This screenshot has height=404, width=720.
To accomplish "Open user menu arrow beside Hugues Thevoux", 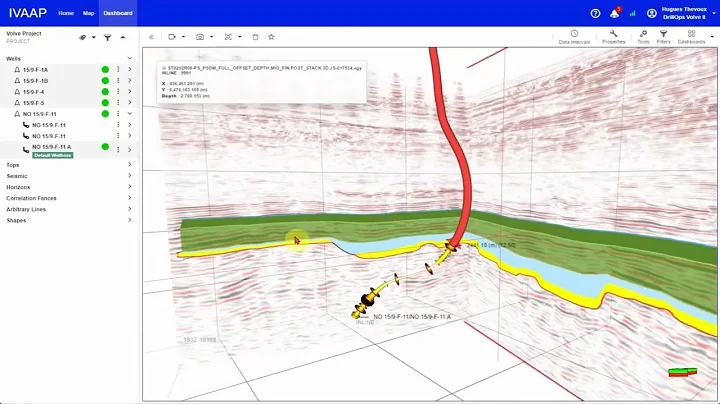I will 714,13.
